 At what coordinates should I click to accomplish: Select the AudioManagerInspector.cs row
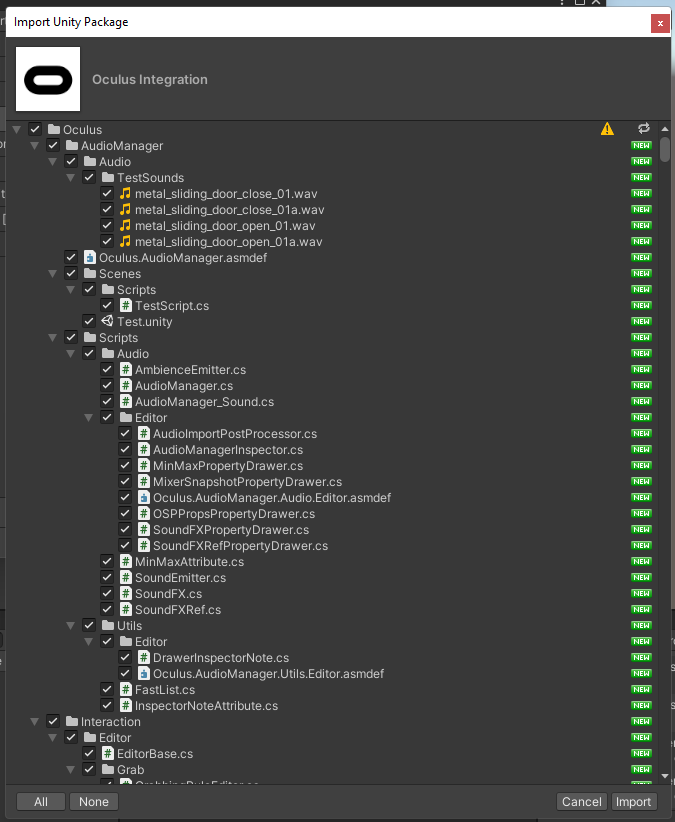(332, 450)
